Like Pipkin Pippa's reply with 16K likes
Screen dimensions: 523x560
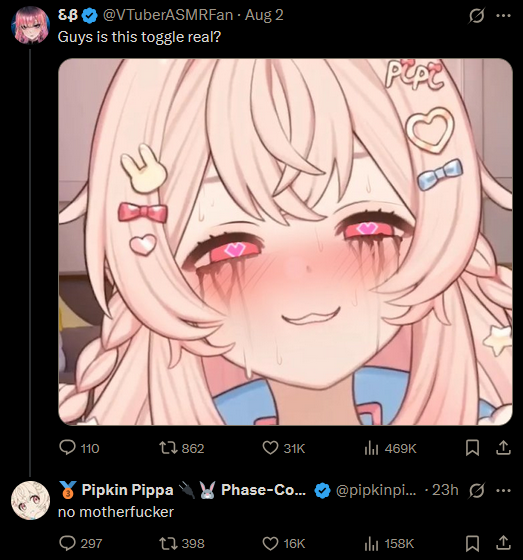[284, 543]
